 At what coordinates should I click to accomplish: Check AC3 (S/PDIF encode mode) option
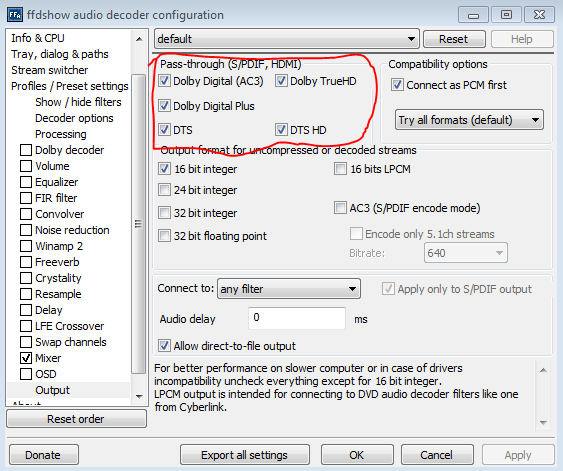[x=340, y=208]
